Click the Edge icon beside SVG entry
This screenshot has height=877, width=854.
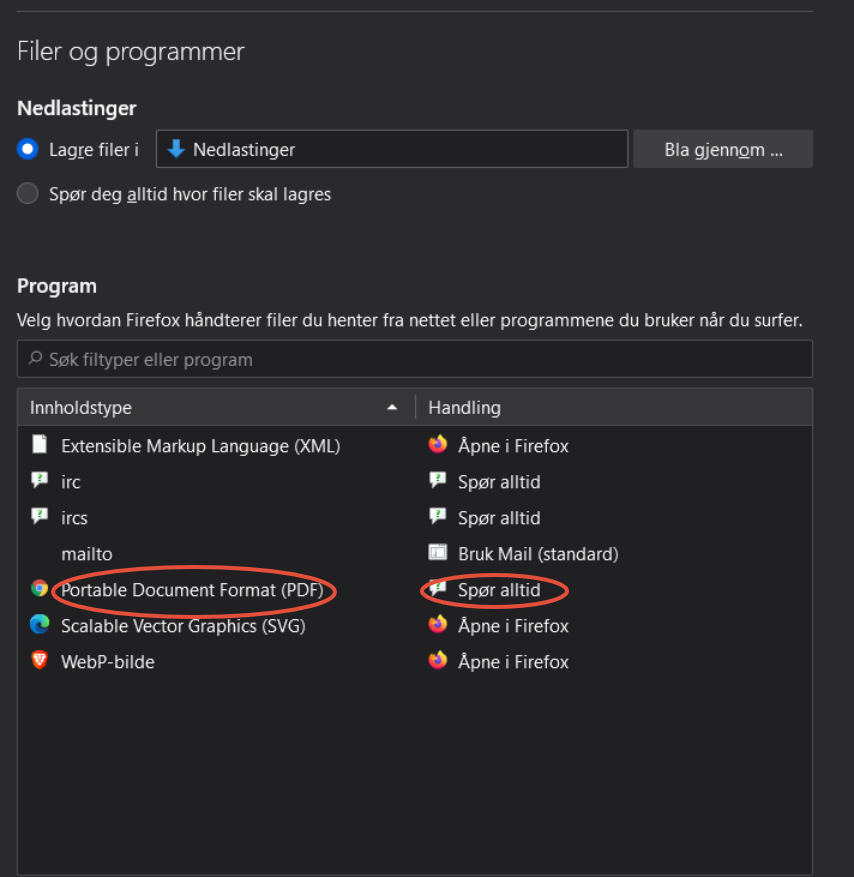40,625
